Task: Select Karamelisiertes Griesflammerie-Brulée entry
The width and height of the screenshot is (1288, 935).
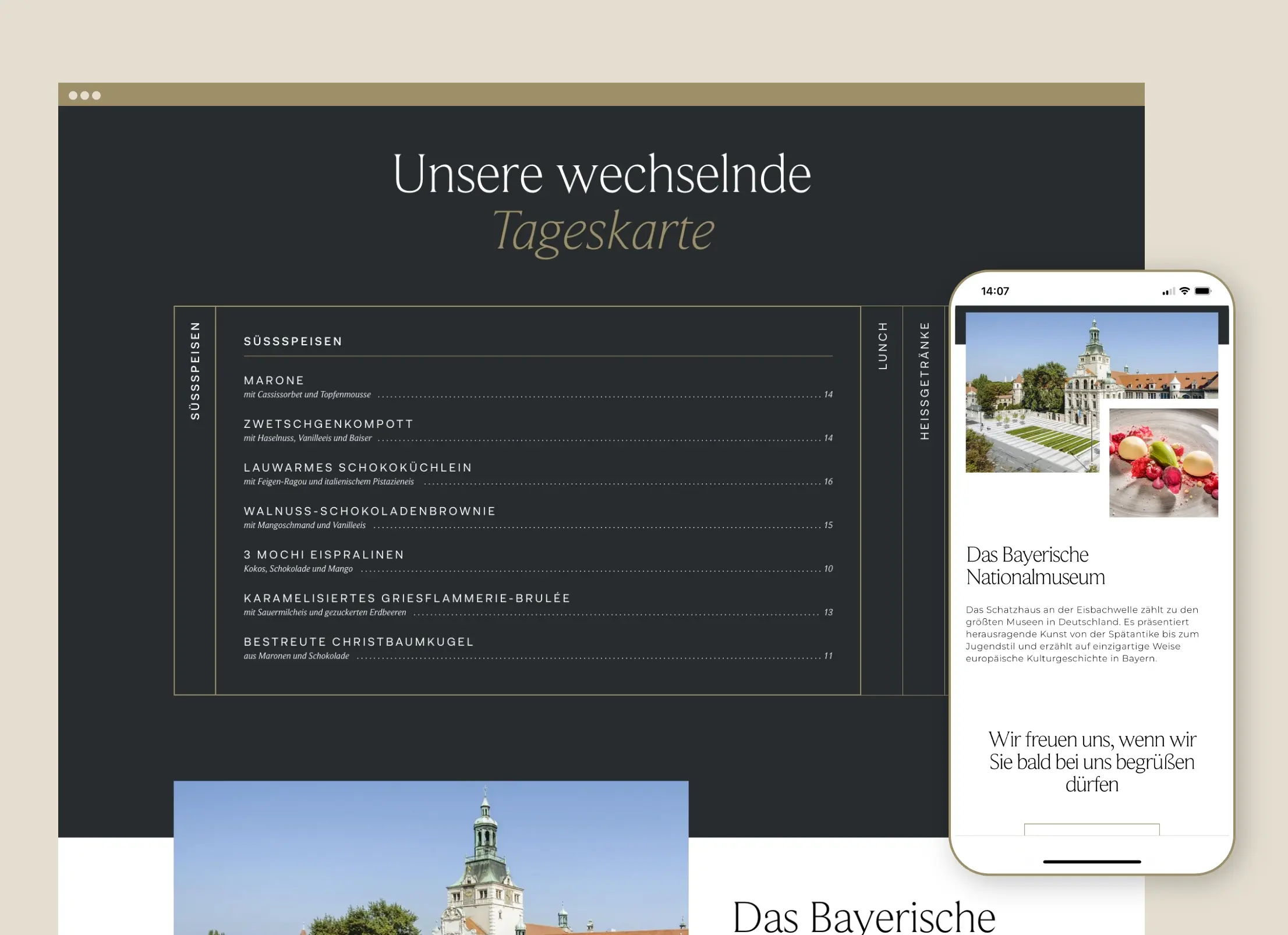Action: (406, 598)
